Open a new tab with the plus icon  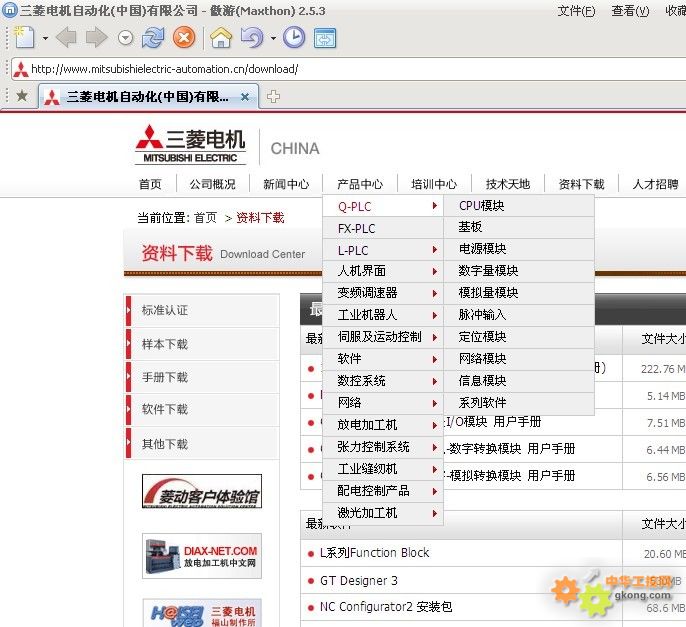pos(273,96)
